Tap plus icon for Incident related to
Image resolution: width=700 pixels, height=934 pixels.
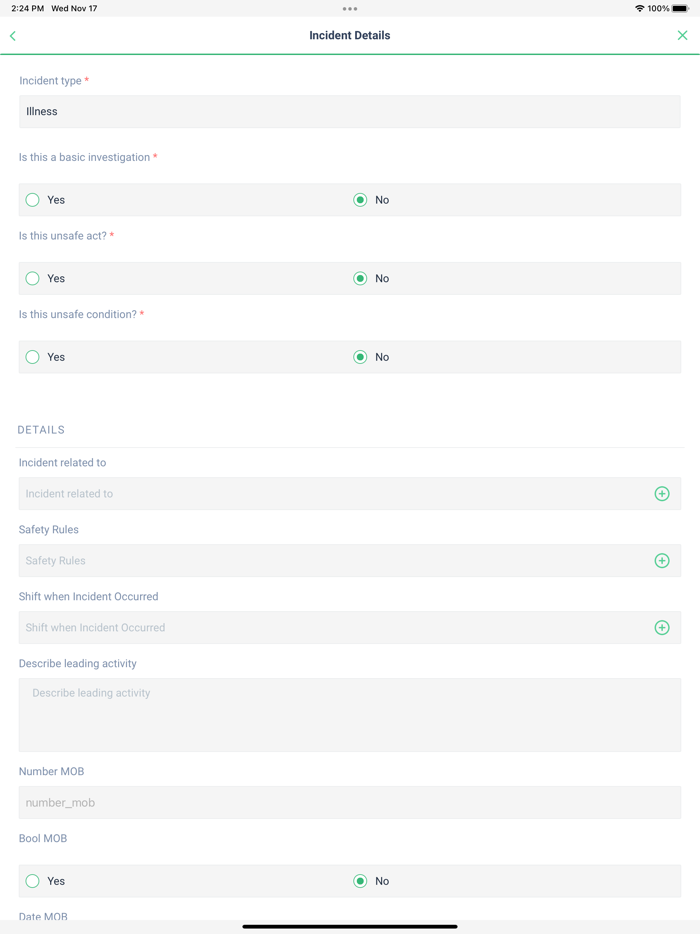pyautogui.click(x=662, y=494)
